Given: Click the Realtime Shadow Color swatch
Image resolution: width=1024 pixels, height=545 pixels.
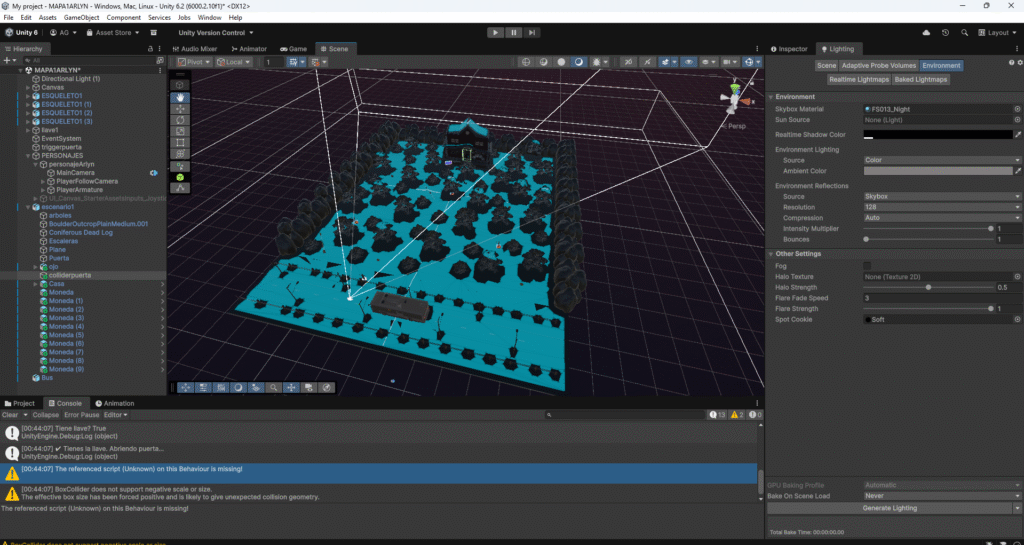Looking at the screenshot, I should click(937, 134).
